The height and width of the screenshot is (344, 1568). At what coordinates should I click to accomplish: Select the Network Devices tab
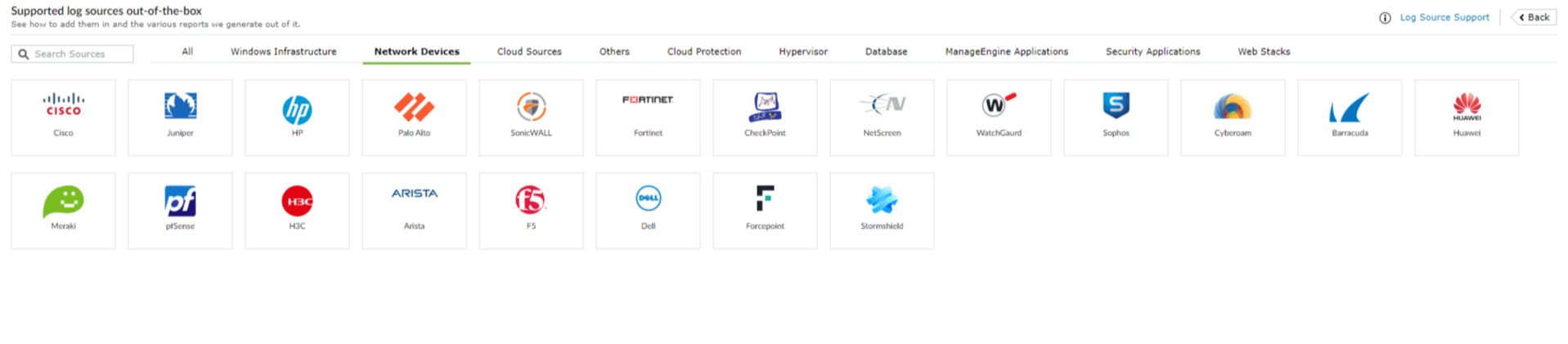416,51
